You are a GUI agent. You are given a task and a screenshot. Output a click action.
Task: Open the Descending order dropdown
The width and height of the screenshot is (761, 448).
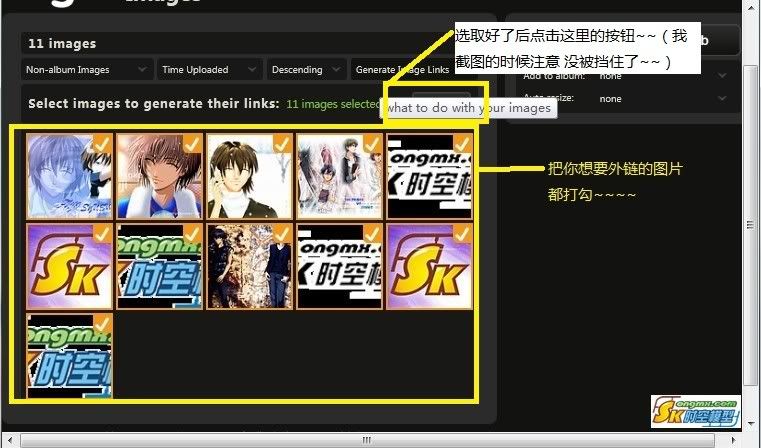pyautogui.click(x=306, y=69)
